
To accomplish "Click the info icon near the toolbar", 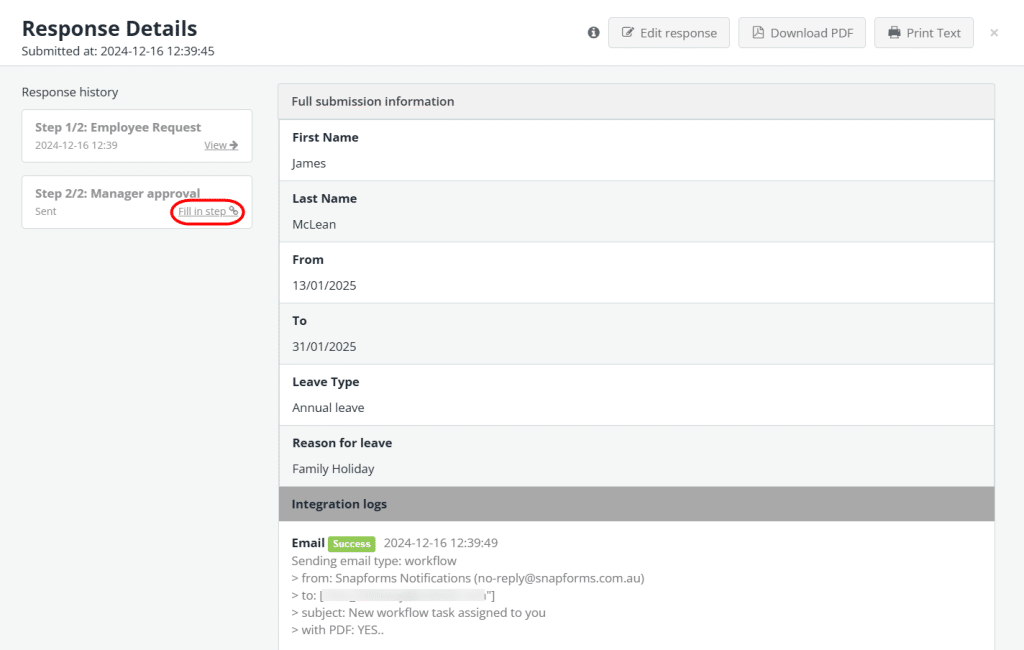I will (593, 32).
